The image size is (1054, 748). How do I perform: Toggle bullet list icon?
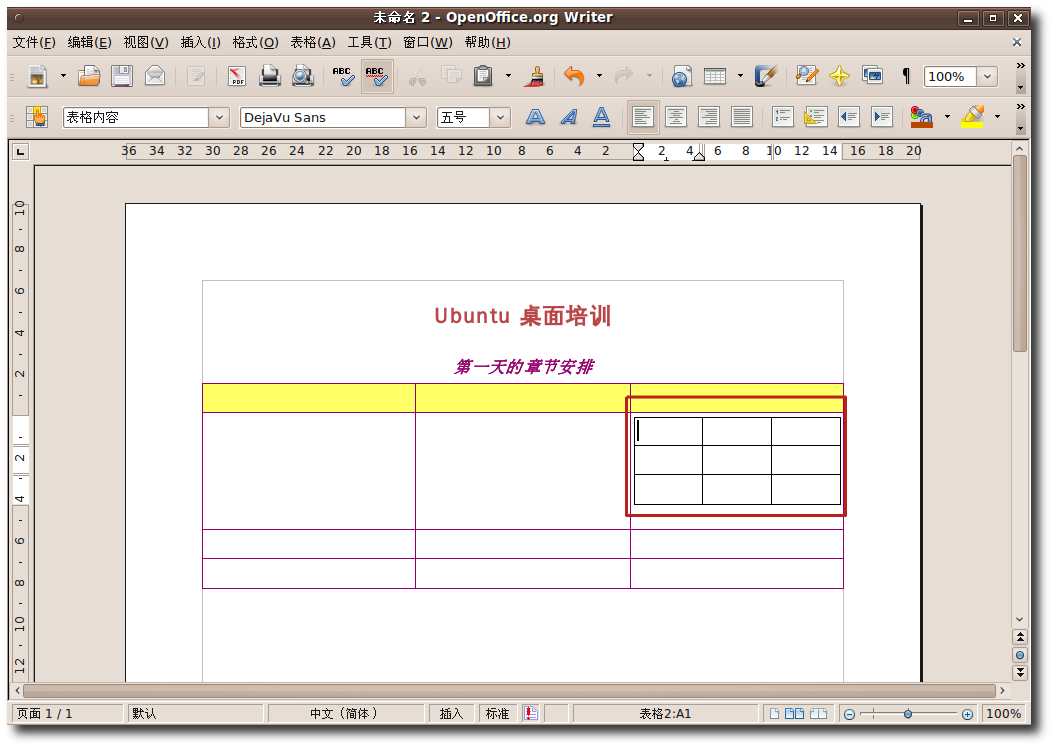coord(815,117)
